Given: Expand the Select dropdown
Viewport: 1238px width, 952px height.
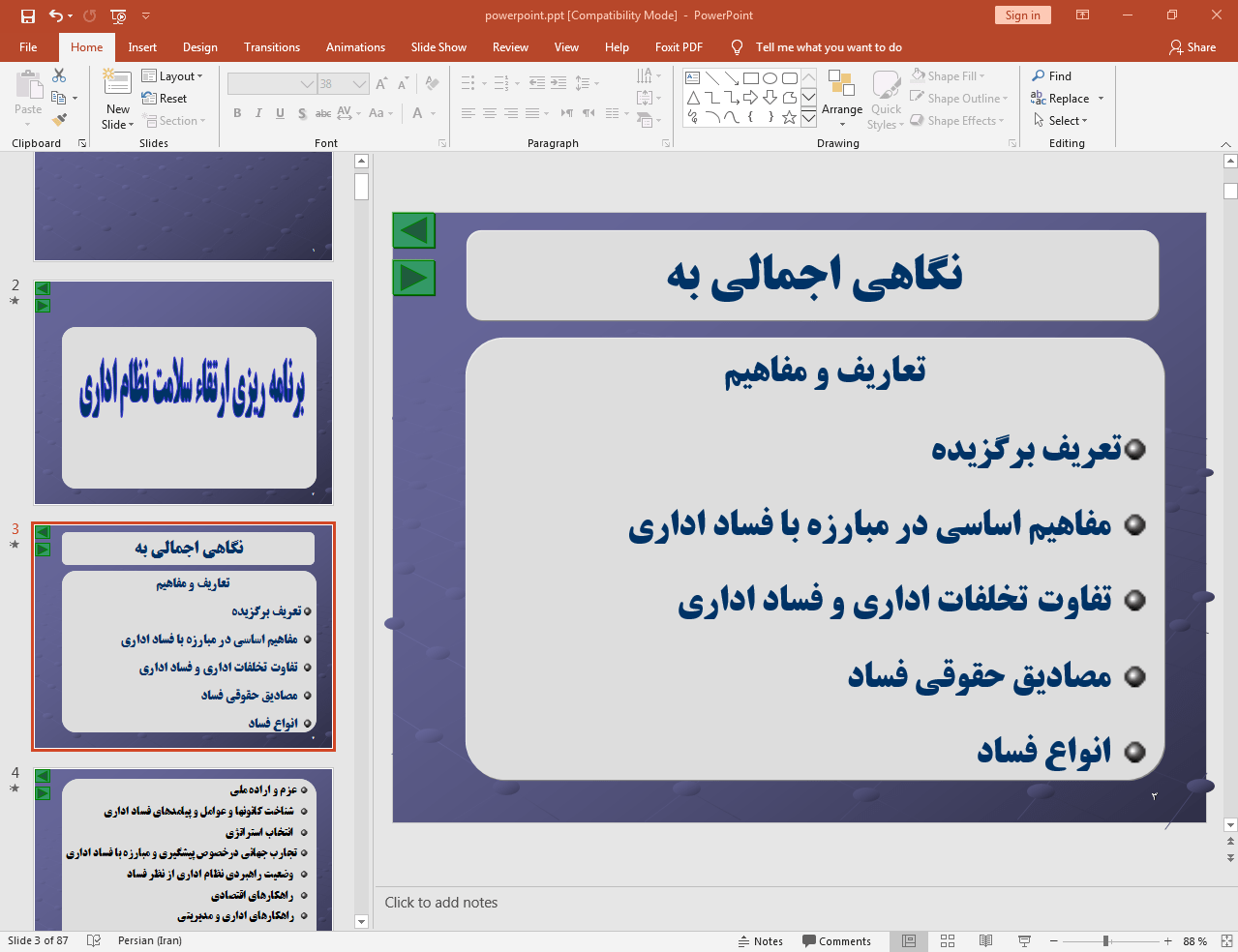Looking at the screenshot, I should click(1060, 121).
